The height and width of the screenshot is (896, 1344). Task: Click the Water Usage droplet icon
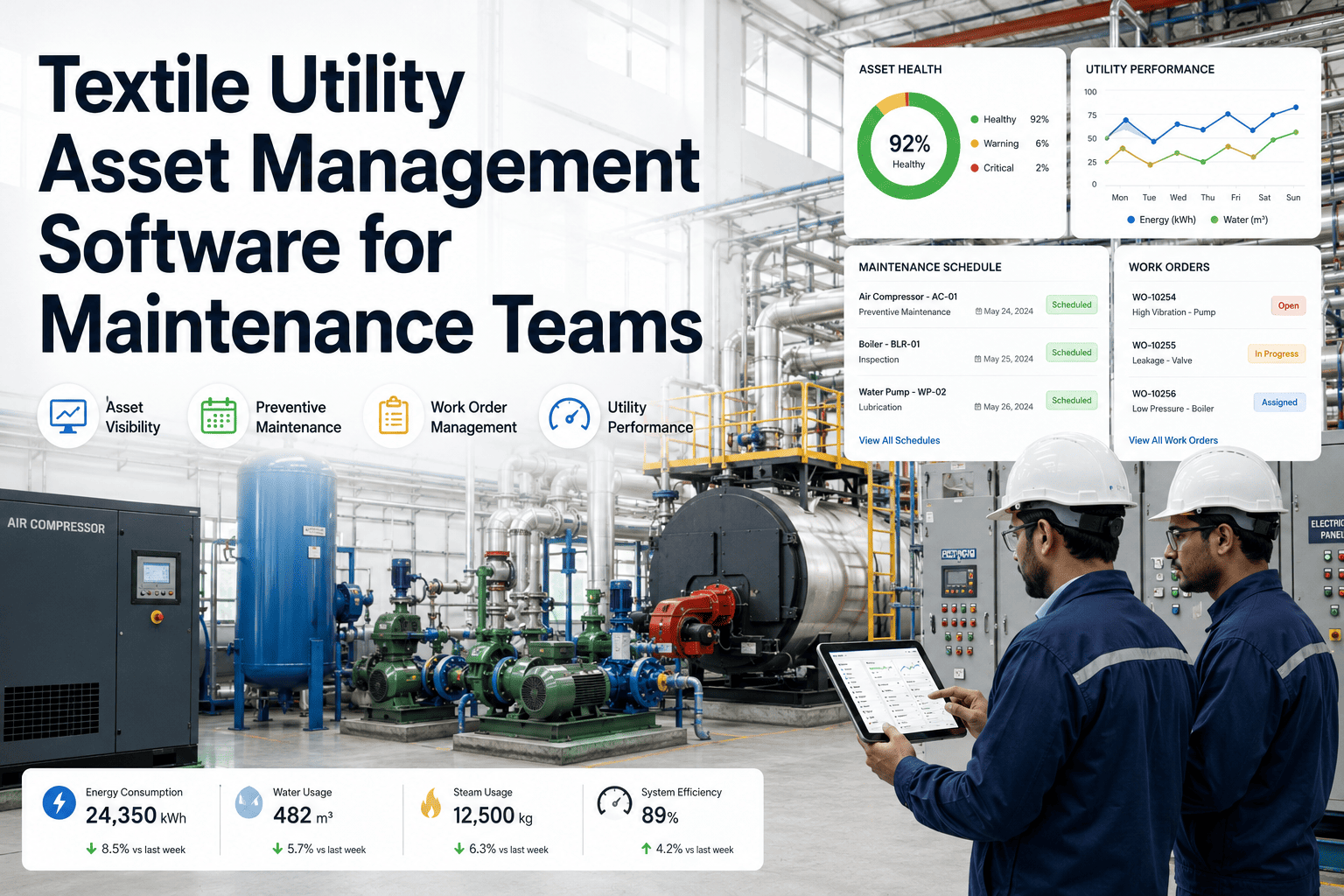click(249, 801)
